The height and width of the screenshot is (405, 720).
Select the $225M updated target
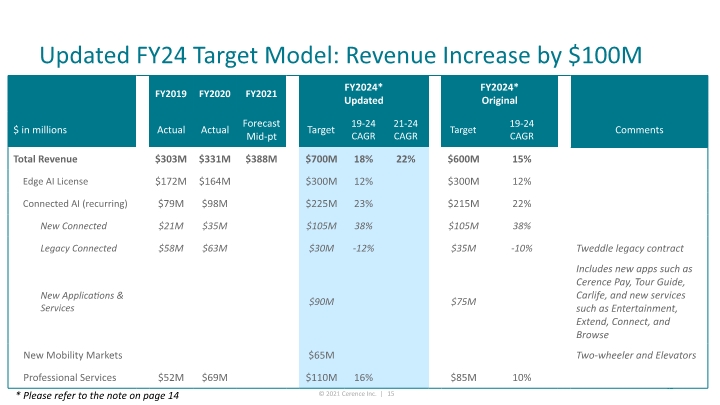(x=321, y=203)
